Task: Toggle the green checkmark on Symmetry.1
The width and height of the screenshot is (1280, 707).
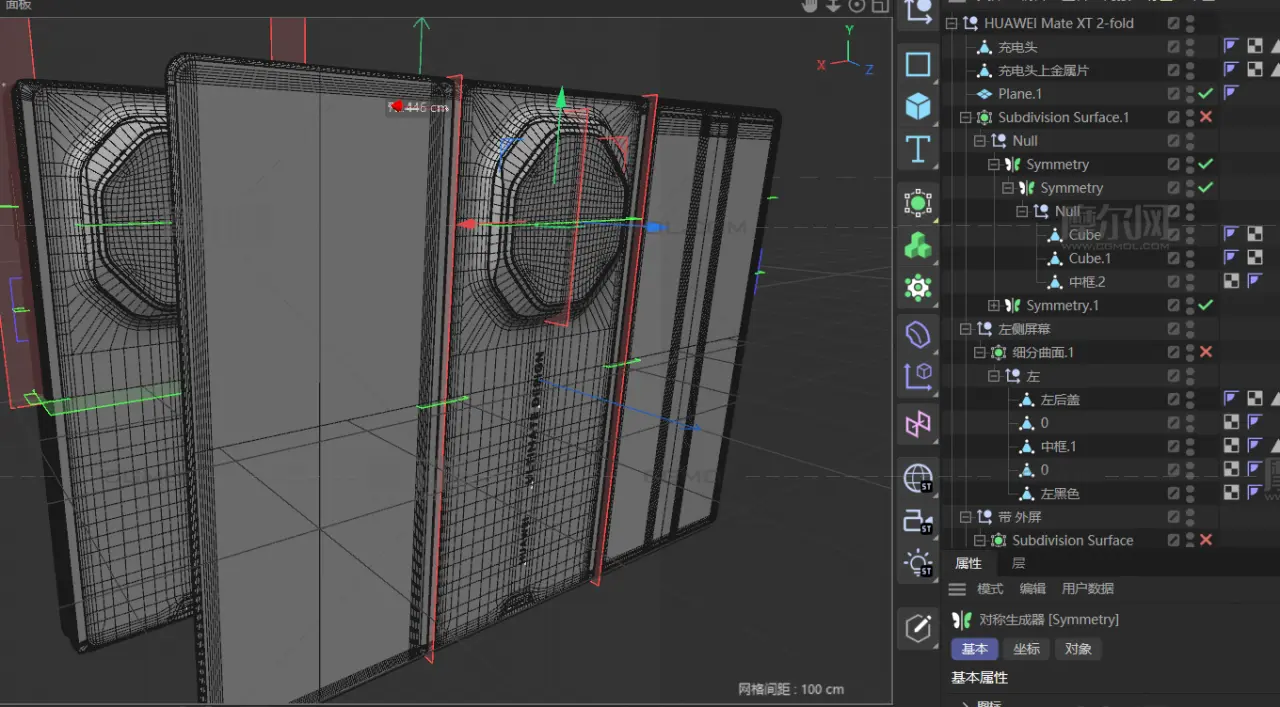Action: click(x=1206, y=305)
